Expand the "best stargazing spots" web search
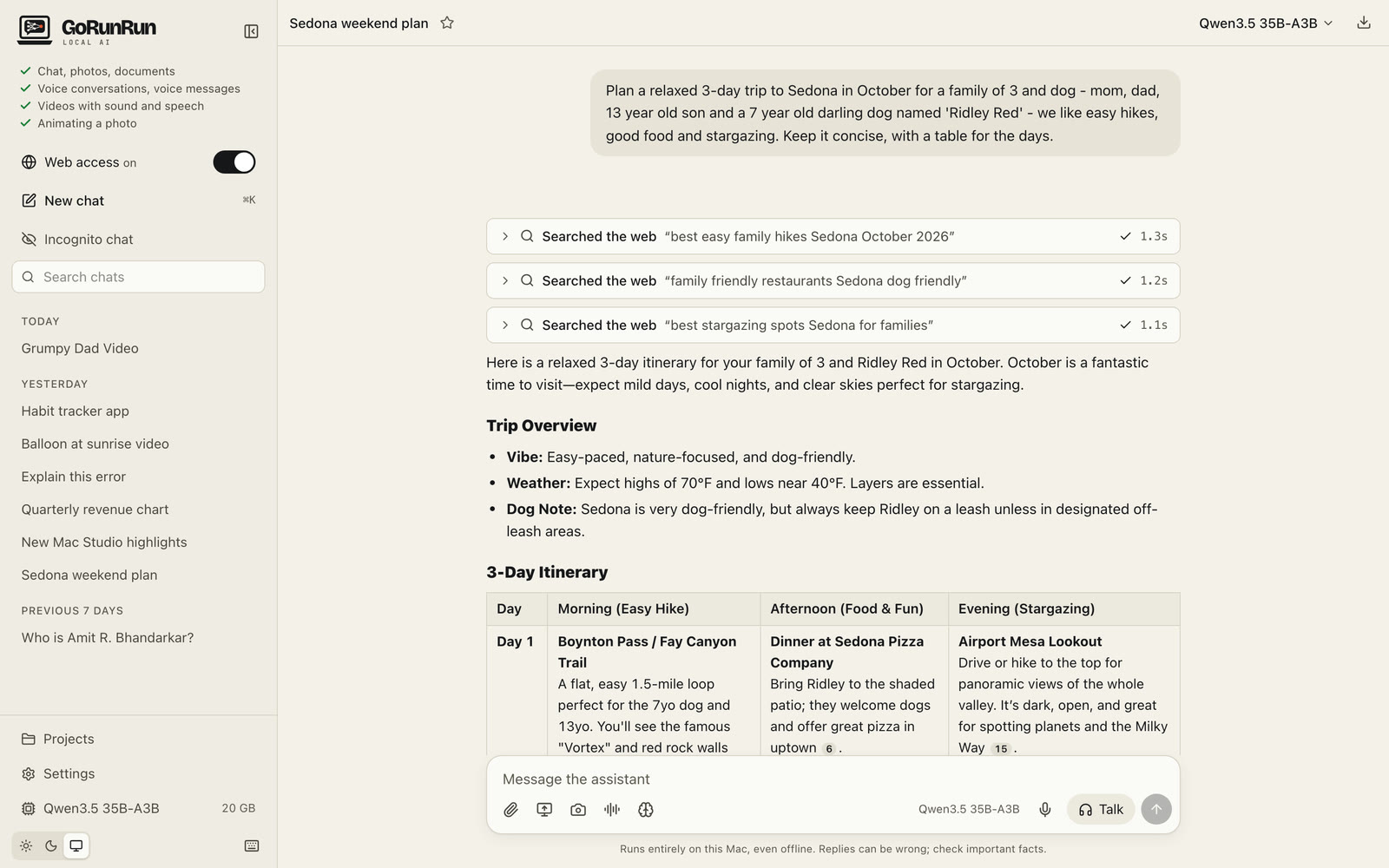 [x=833, y=325]
